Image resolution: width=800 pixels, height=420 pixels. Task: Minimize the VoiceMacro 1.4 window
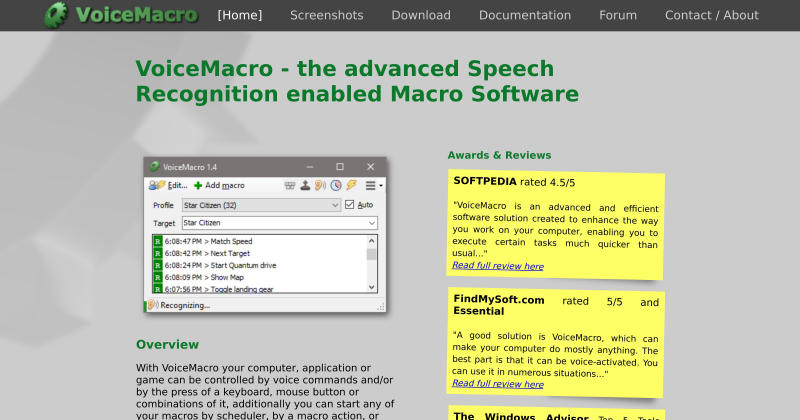point(310,167)
